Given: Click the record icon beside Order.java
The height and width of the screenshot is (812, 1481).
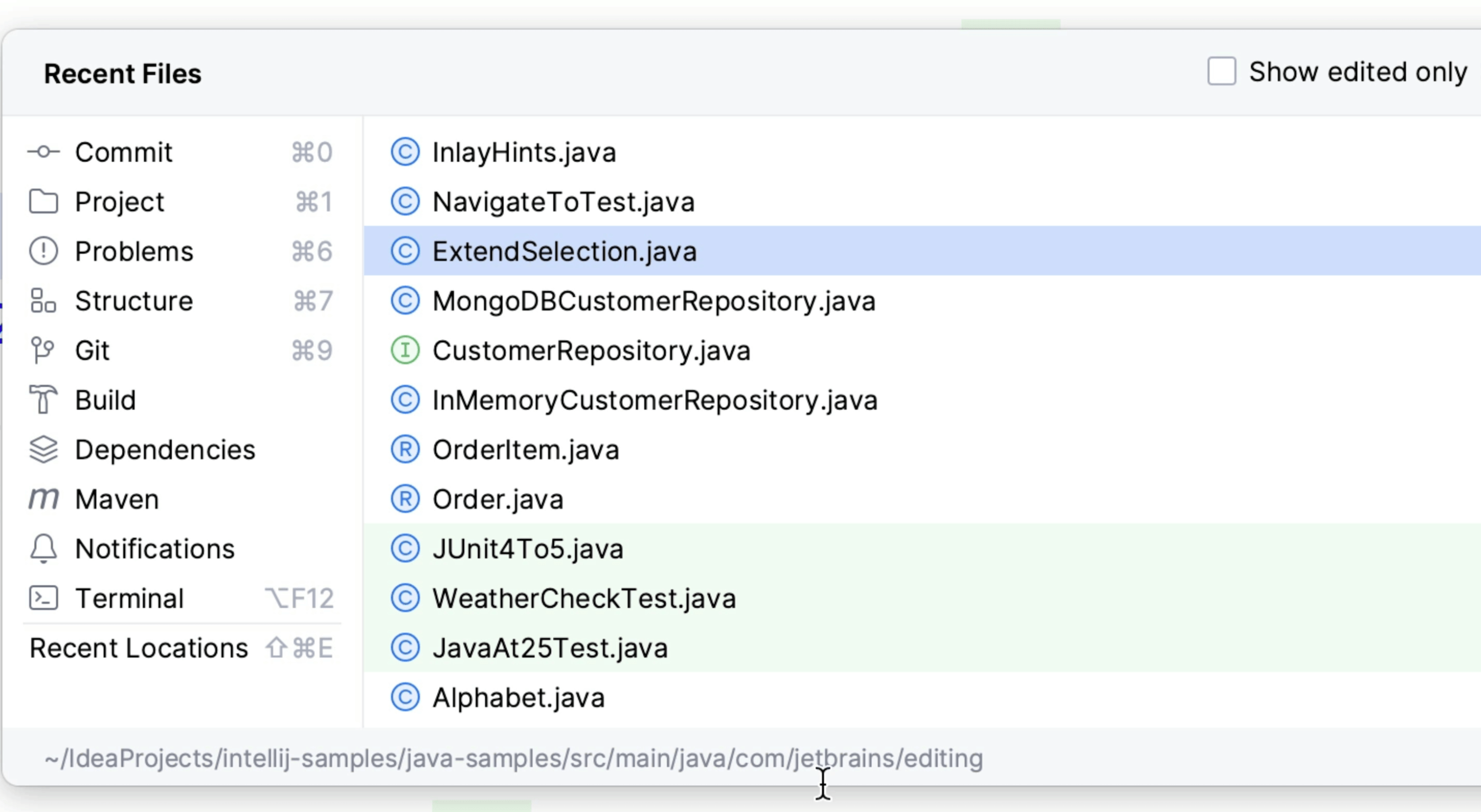Looking at the screenshot, I should 405,499.
